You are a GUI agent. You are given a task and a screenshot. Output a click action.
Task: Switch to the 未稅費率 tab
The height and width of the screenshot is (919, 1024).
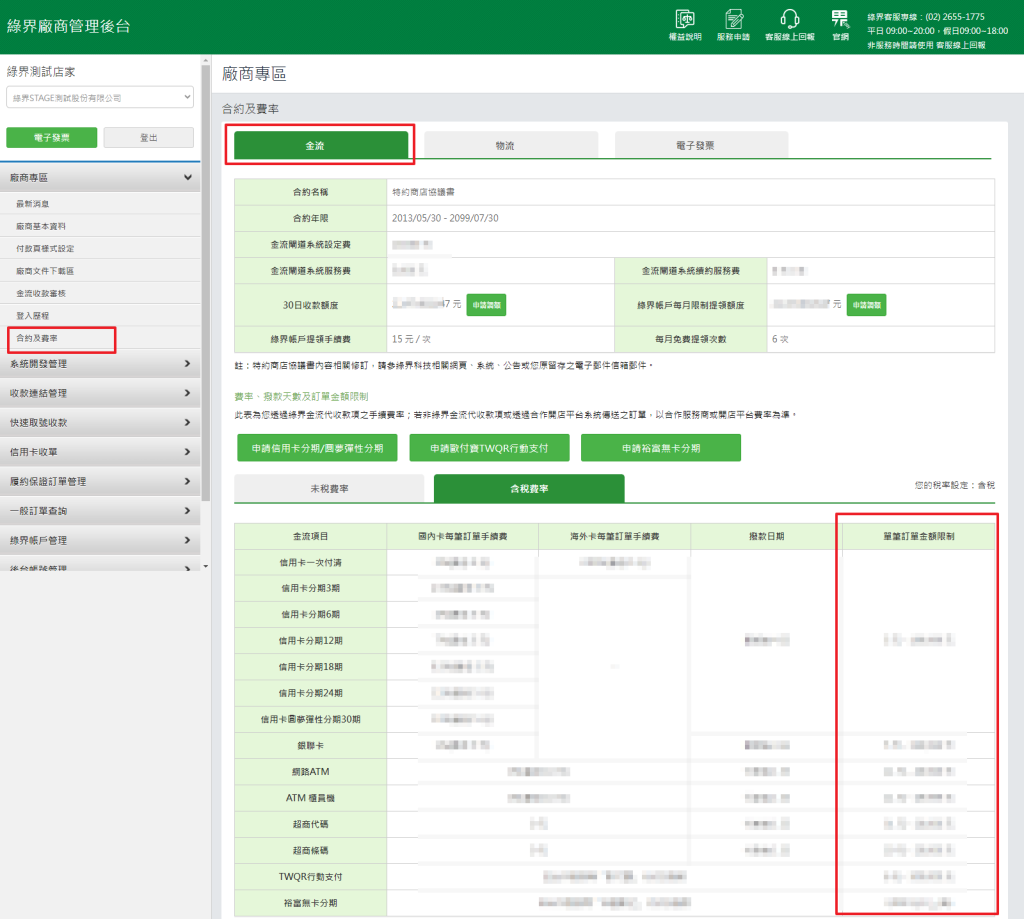pyautogui.click(x=329, y=489)
